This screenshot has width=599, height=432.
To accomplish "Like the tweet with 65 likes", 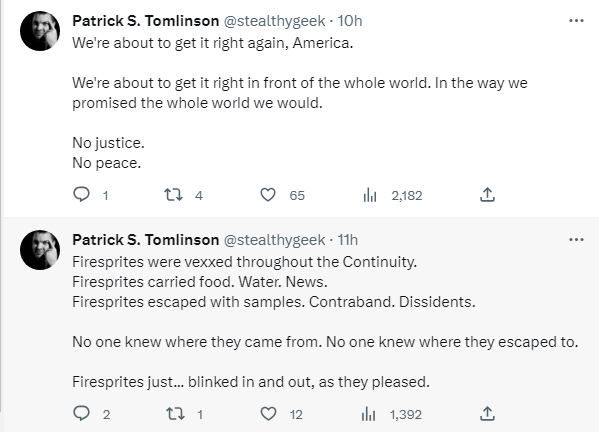I will [268, 195].
